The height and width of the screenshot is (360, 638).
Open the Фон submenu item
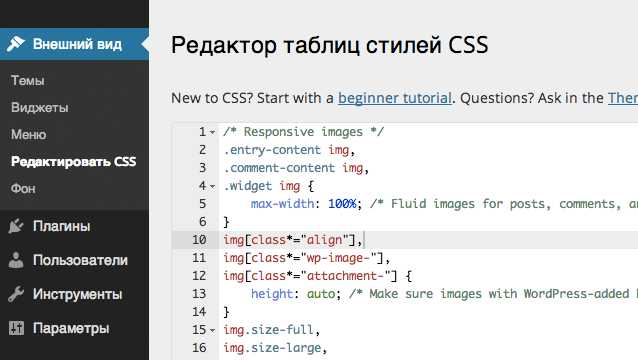coord(23,189)
